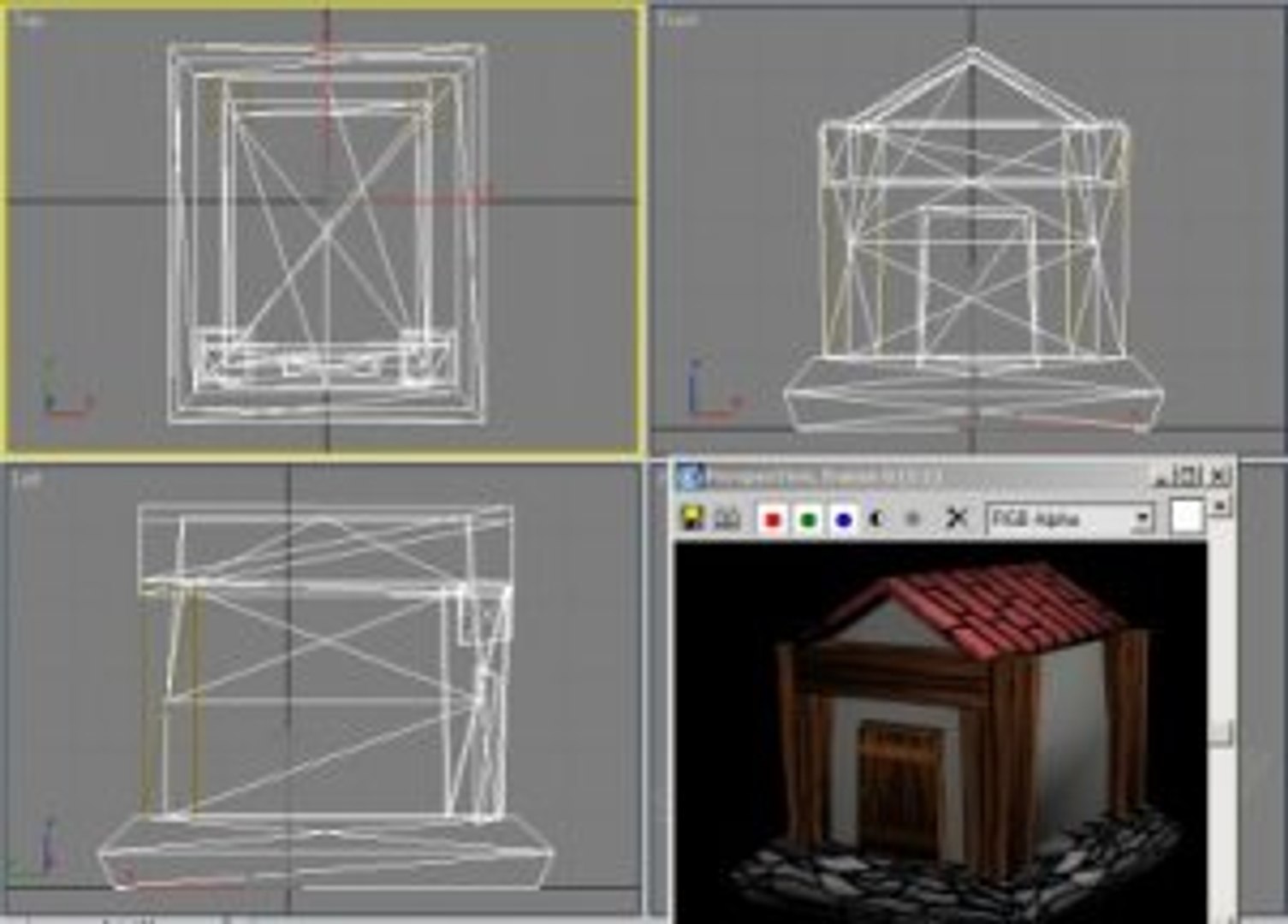The image size is (1288, 924).
Task: Open the Left viewport label menu
Action: pos(27,481)
